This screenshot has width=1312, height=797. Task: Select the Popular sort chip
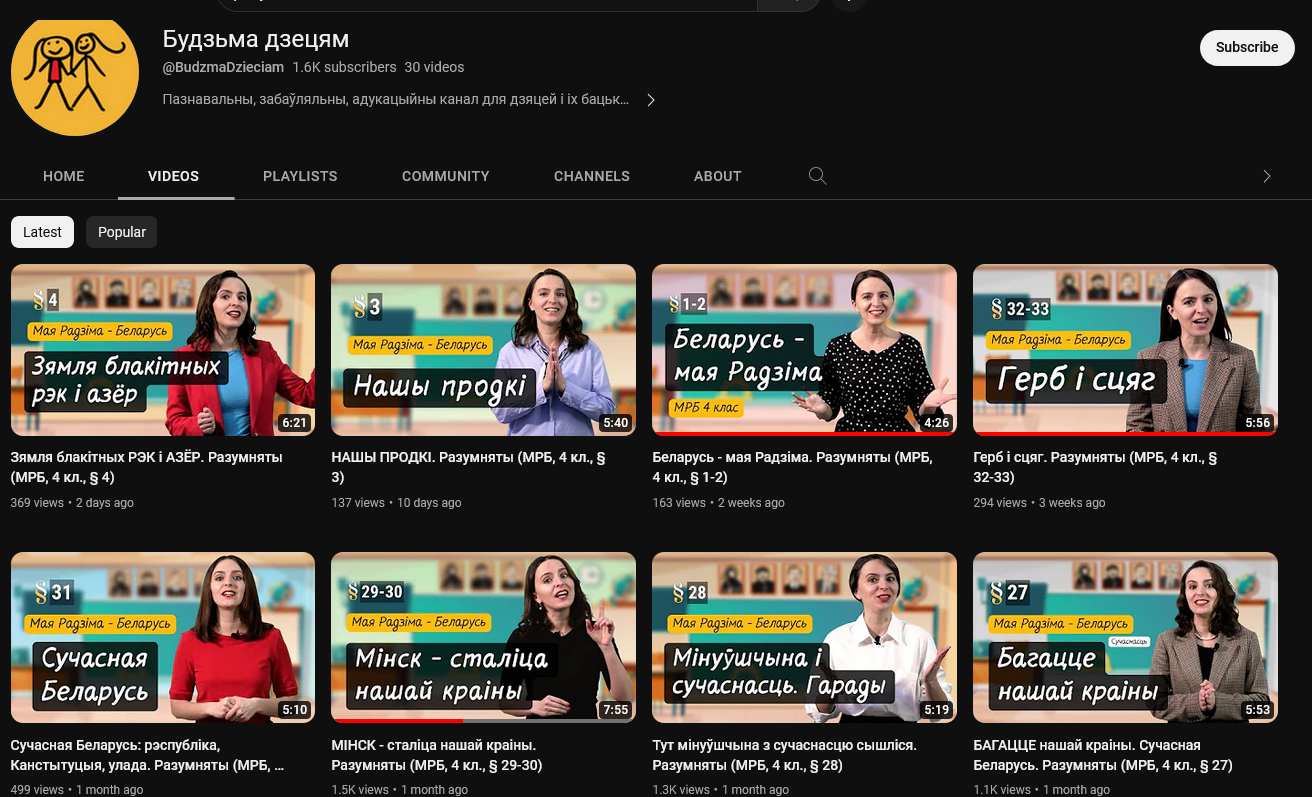pyautogui.click(x=122, y=232)
